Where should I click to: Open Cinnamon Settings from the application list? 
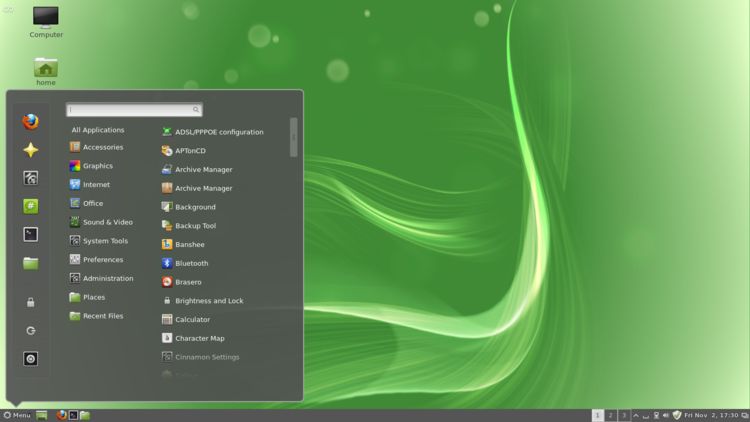[x=200, y=357]
